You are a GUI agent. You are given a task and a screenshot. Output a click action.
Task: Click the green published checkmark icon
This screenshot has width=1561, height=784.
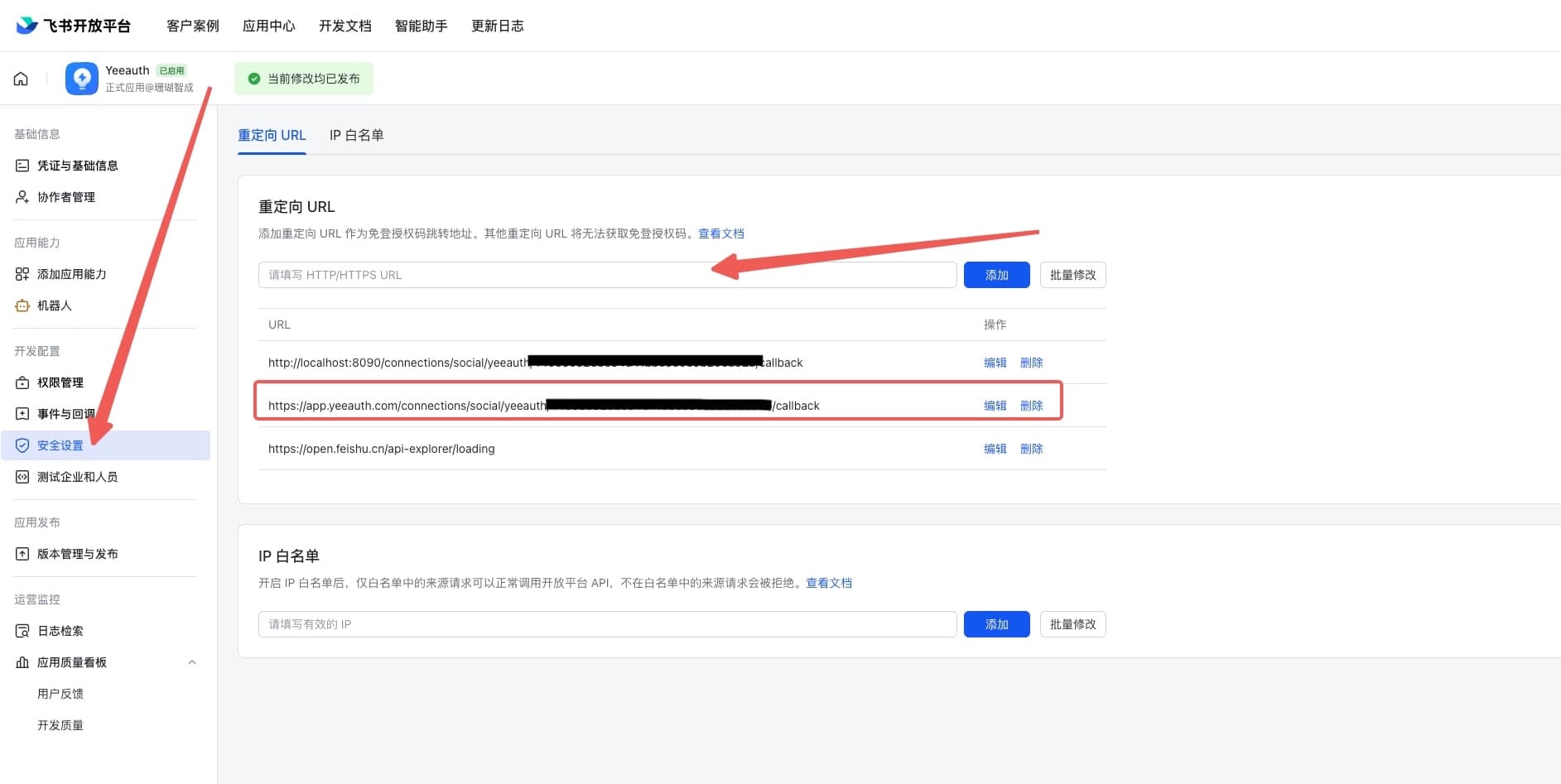pos(254,79)
